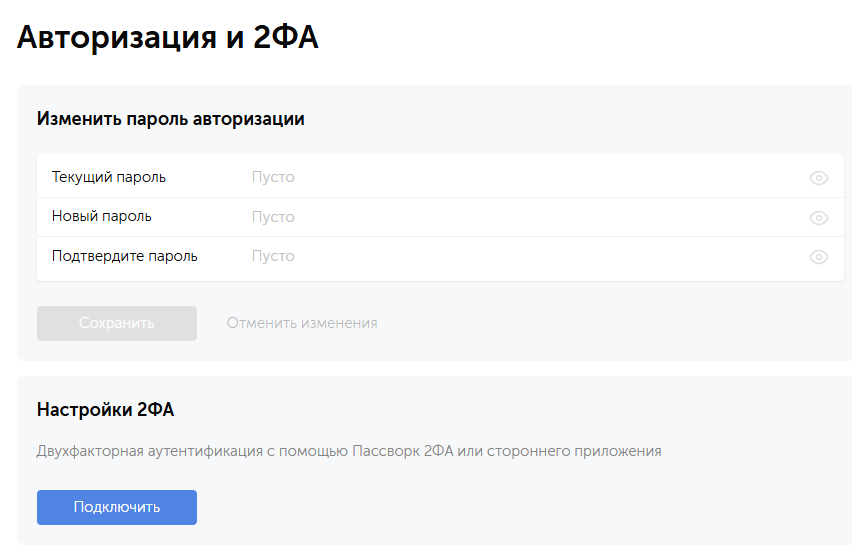The height and width of the screenshot is (555, 852).
Task: Reveal the confirm password field contents
Action: pos(818,257)
